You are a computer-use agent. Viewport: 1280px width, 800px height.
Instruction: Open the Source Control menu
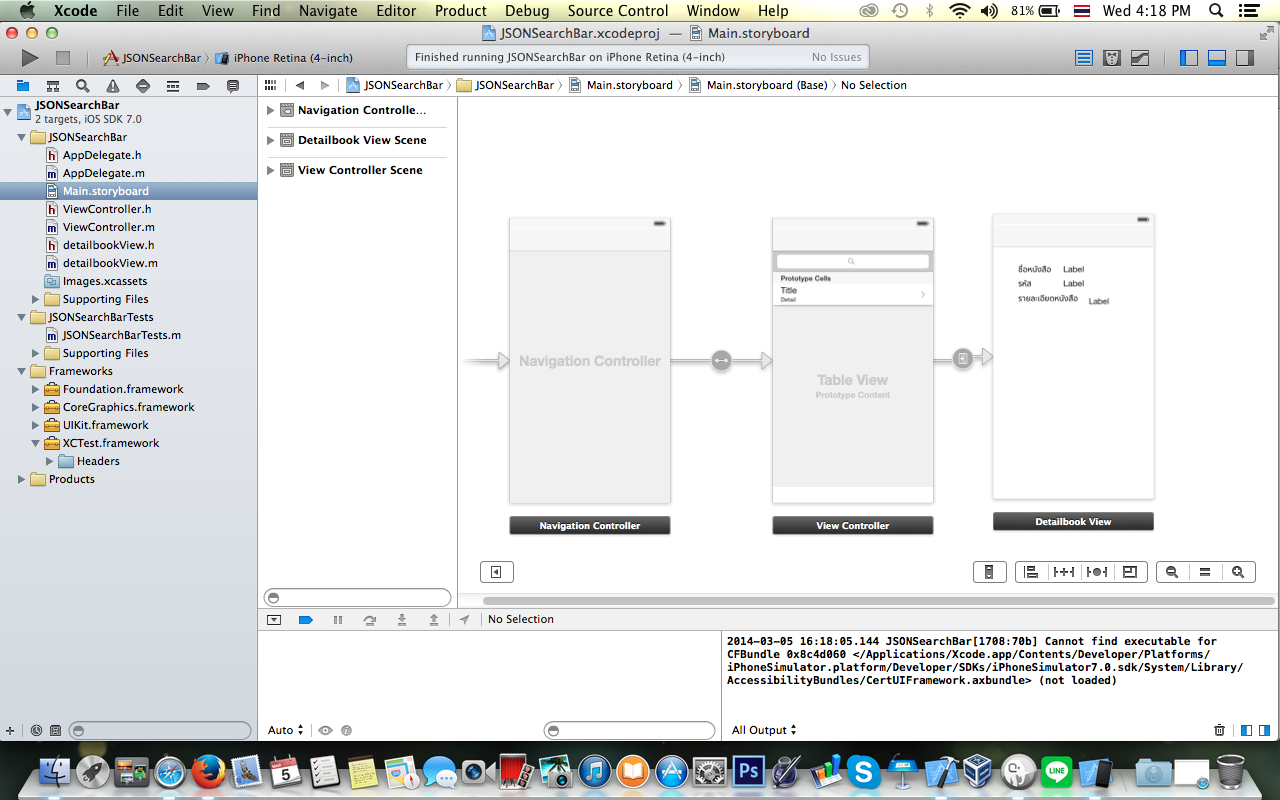tap(618, 11)
